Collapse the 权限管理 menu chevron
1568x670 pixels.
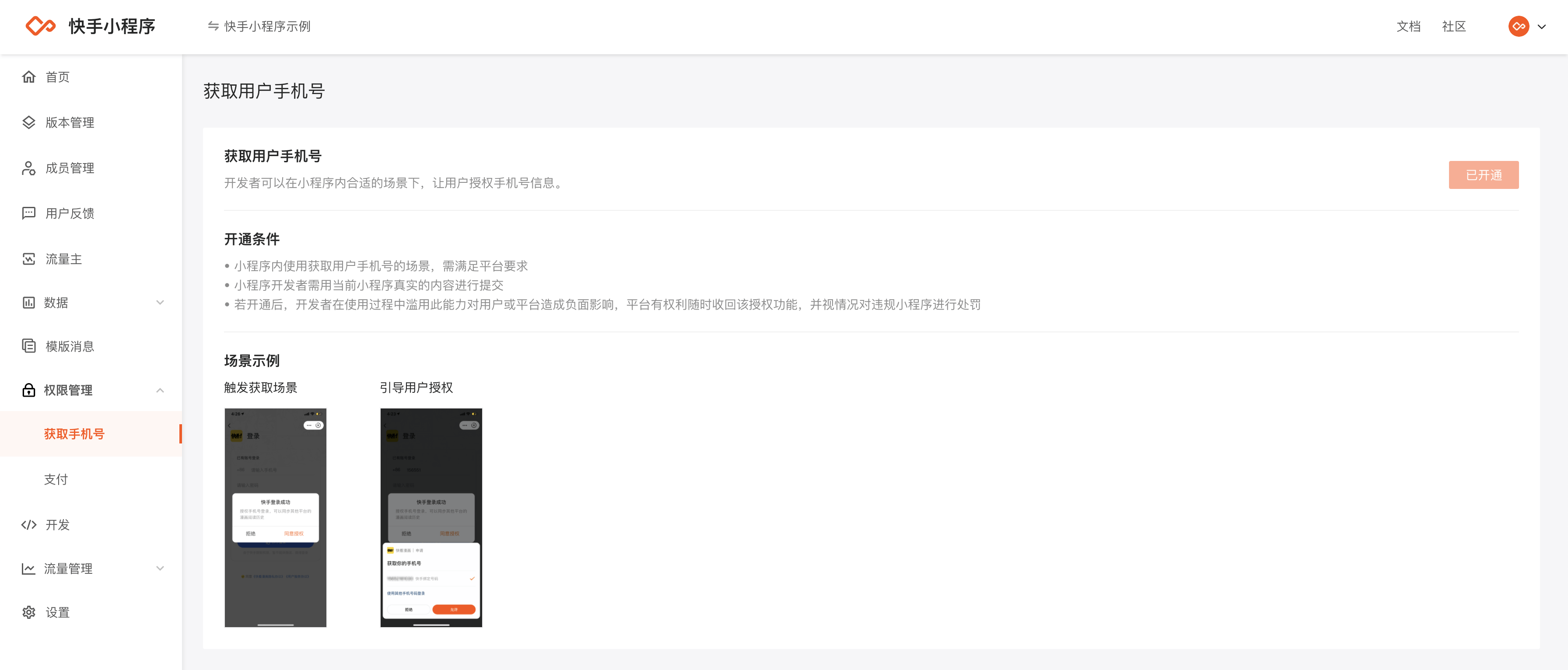click(x=160, y=390)
